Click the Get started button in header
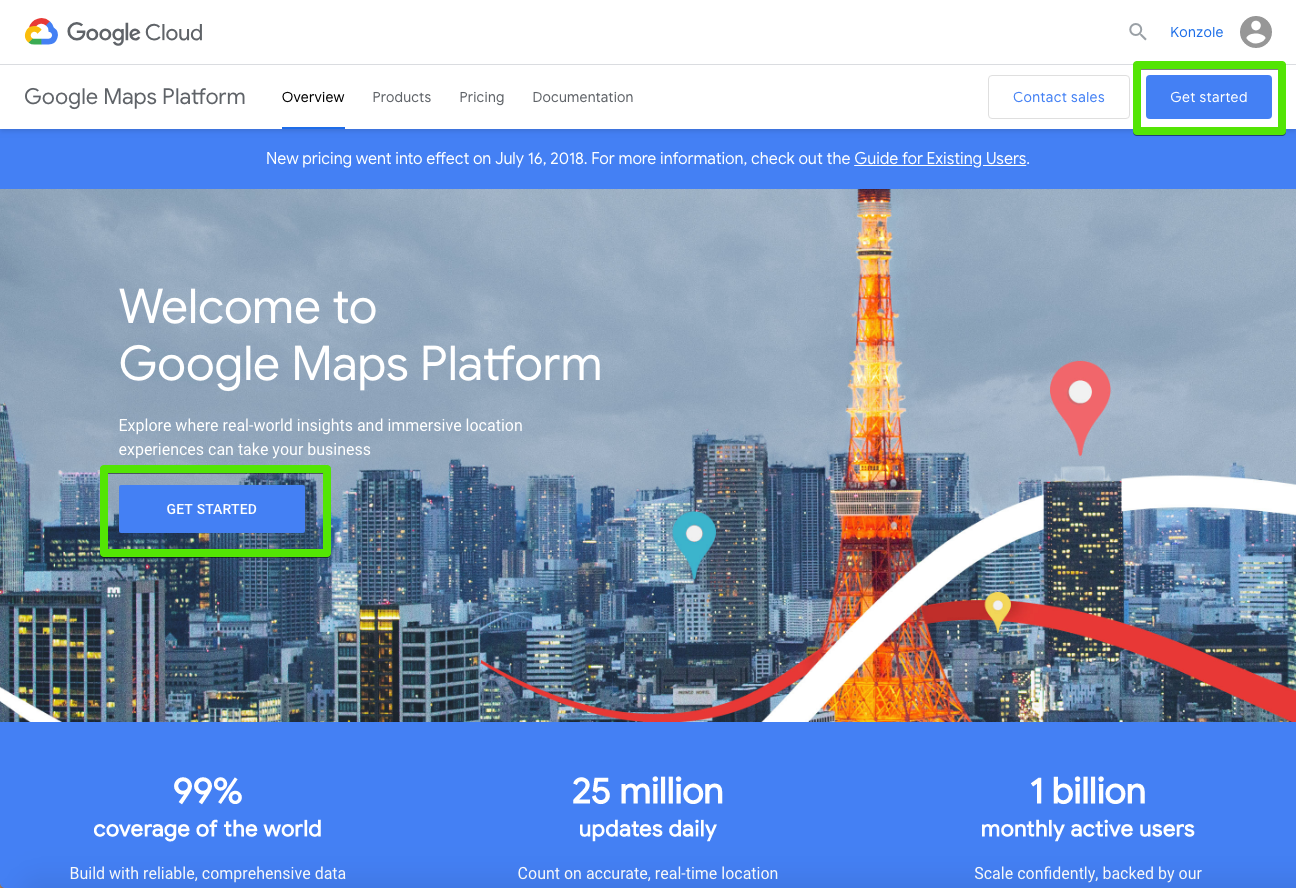 pyautogui.click(x=1209, y=97)
